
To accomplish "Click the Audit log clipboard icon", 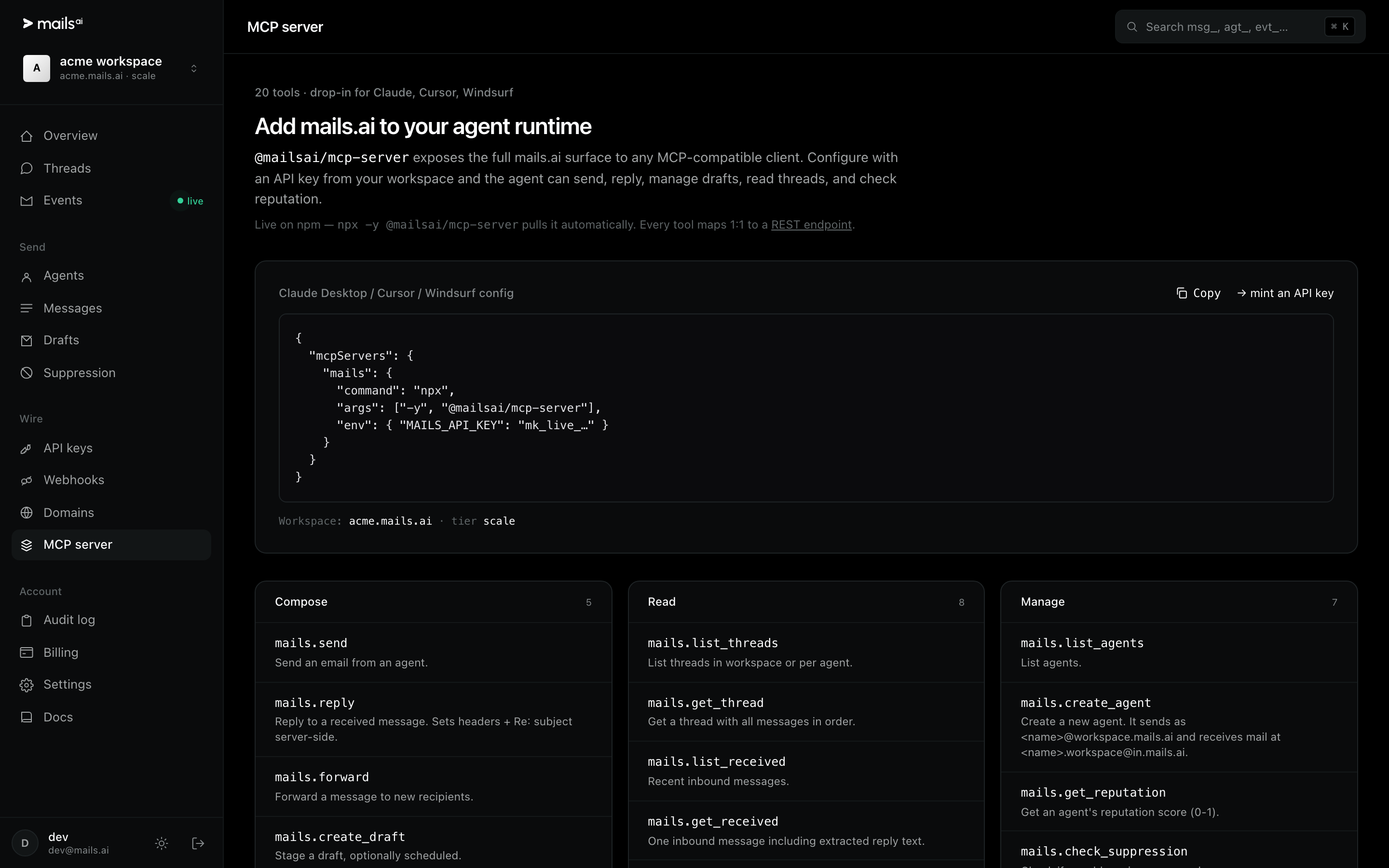I will click(27, 621).
